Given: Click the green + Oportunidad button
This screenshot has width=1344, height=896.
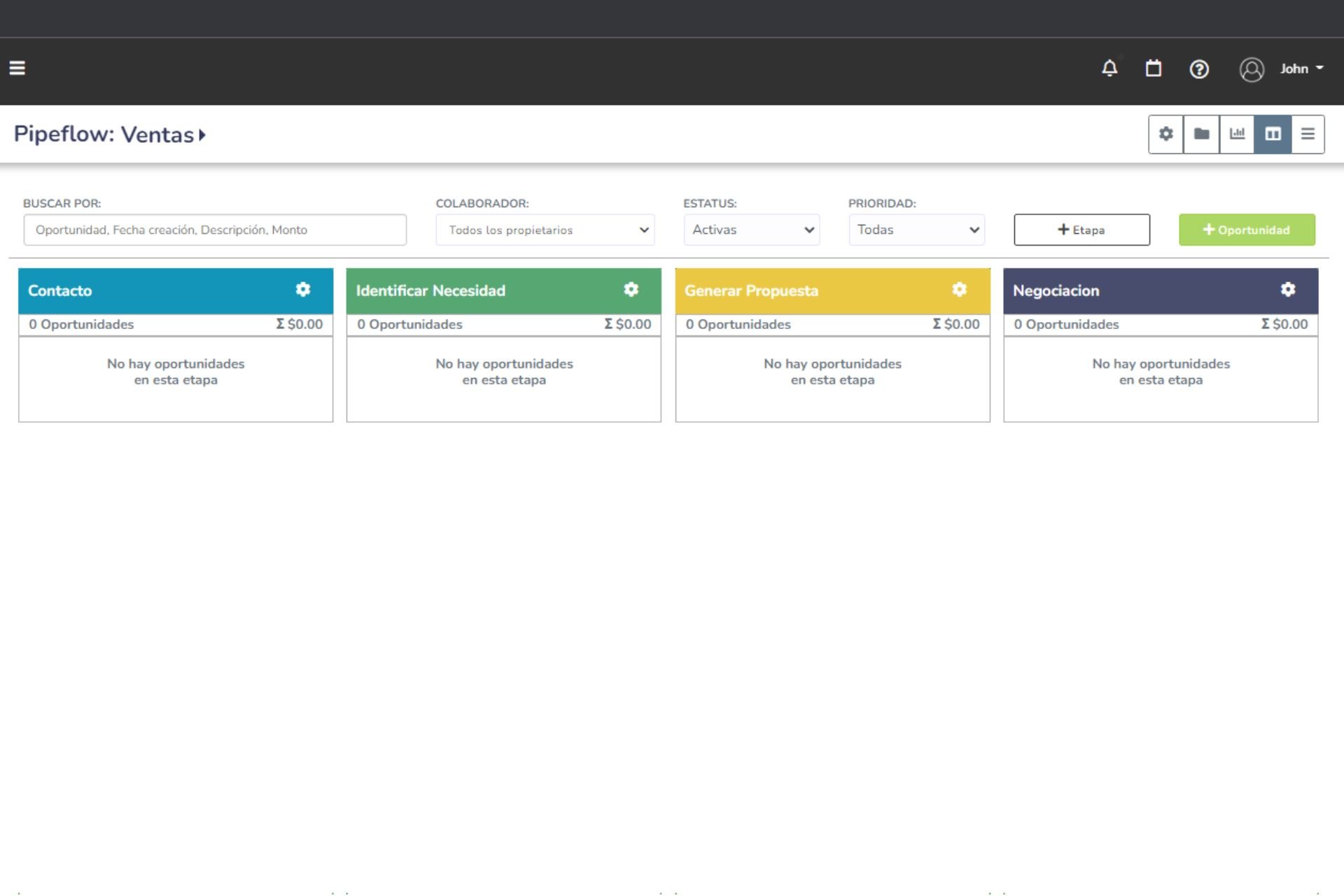Looking at the screenshot, I should point(1247,230).
